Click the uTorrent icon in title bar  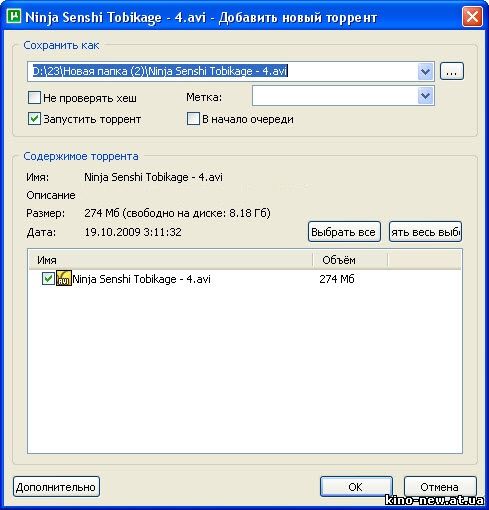13,16
